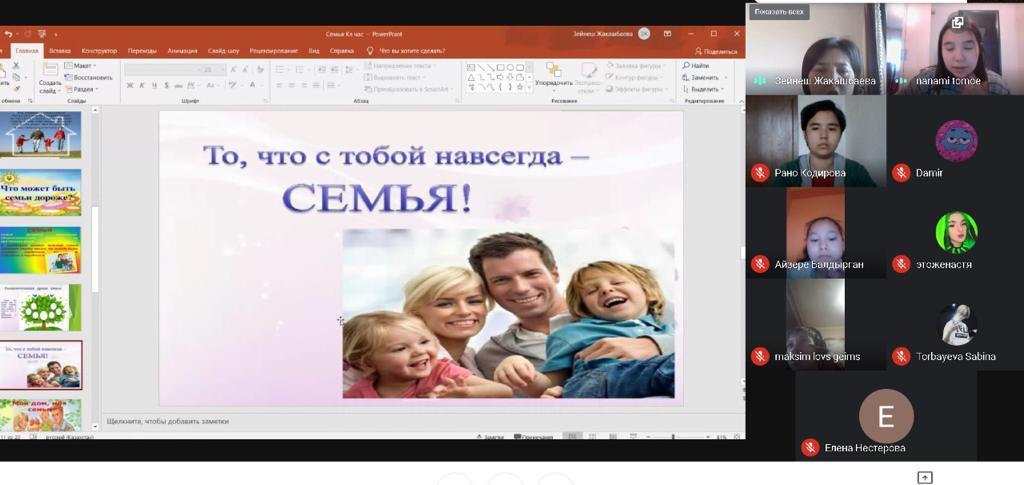Screen dimensions: 1024x485
Task: Click the present screen icon at bottom right
Action: tap(925, 477)
